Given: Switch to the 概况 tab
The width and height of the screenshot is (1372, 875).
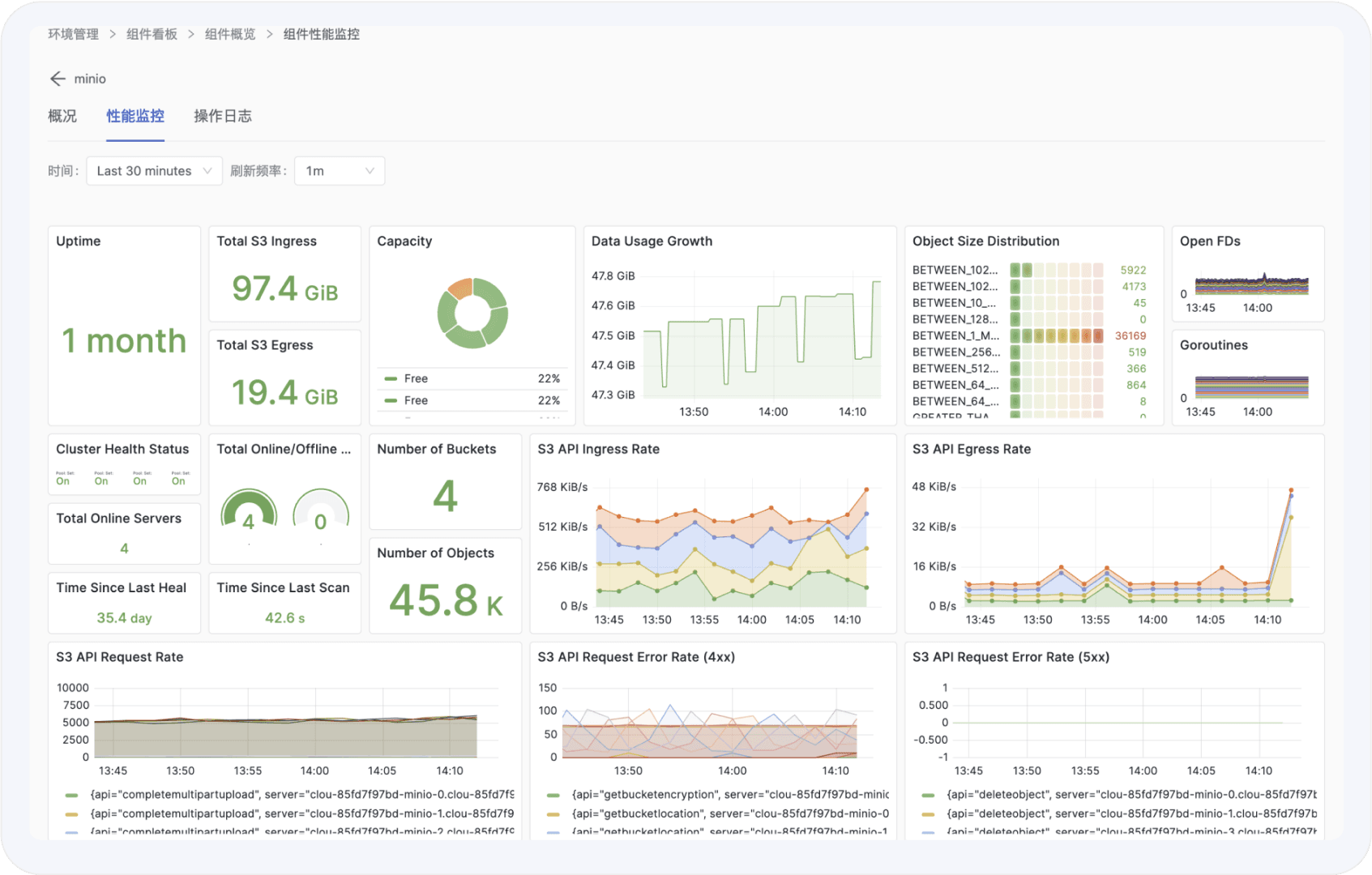Looking at the screenshot, I should coord(62,116).
